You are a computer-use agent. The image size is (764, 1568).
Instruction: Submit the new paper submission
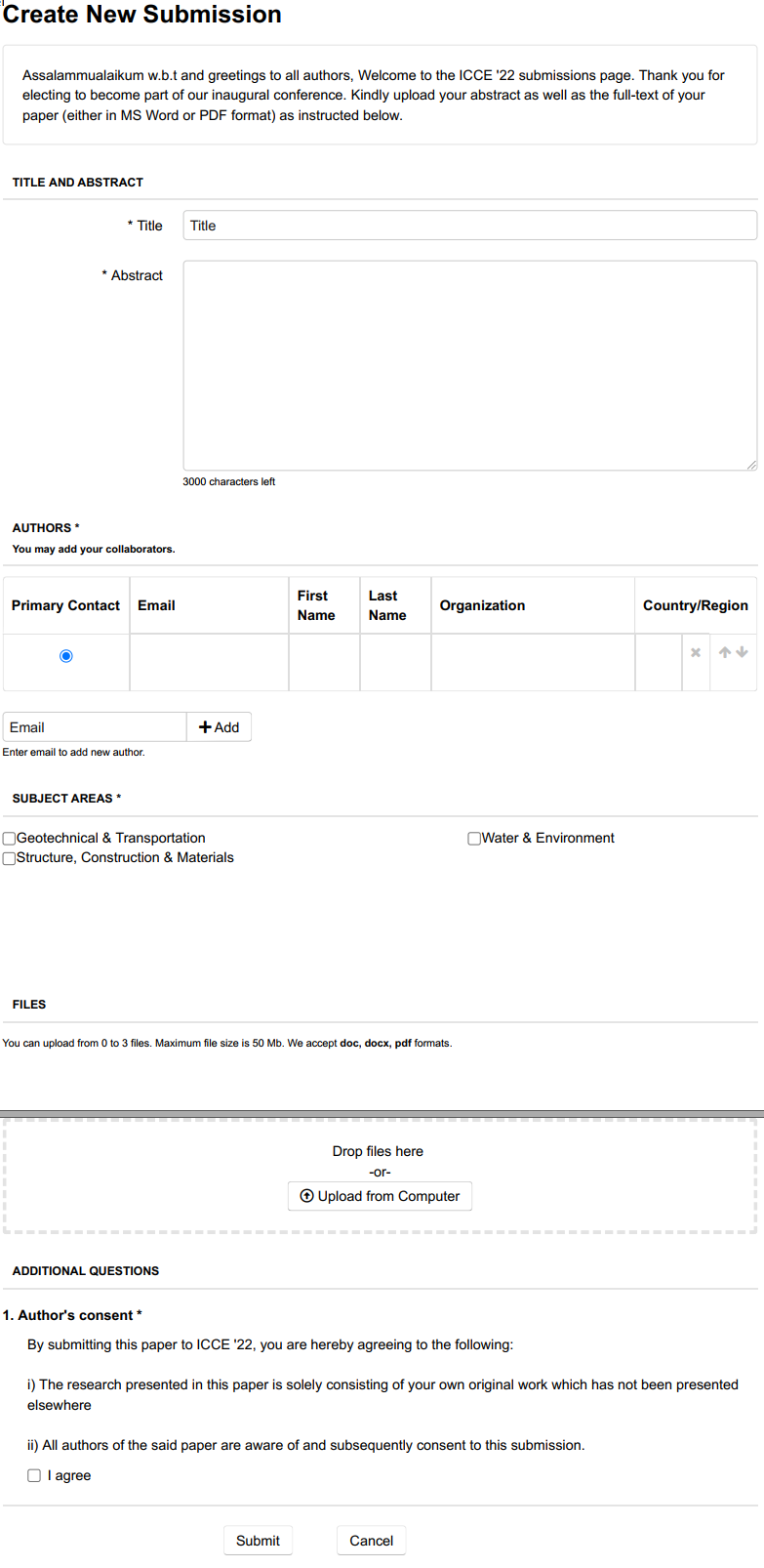pyautogui.click(x=258, y=1541)
